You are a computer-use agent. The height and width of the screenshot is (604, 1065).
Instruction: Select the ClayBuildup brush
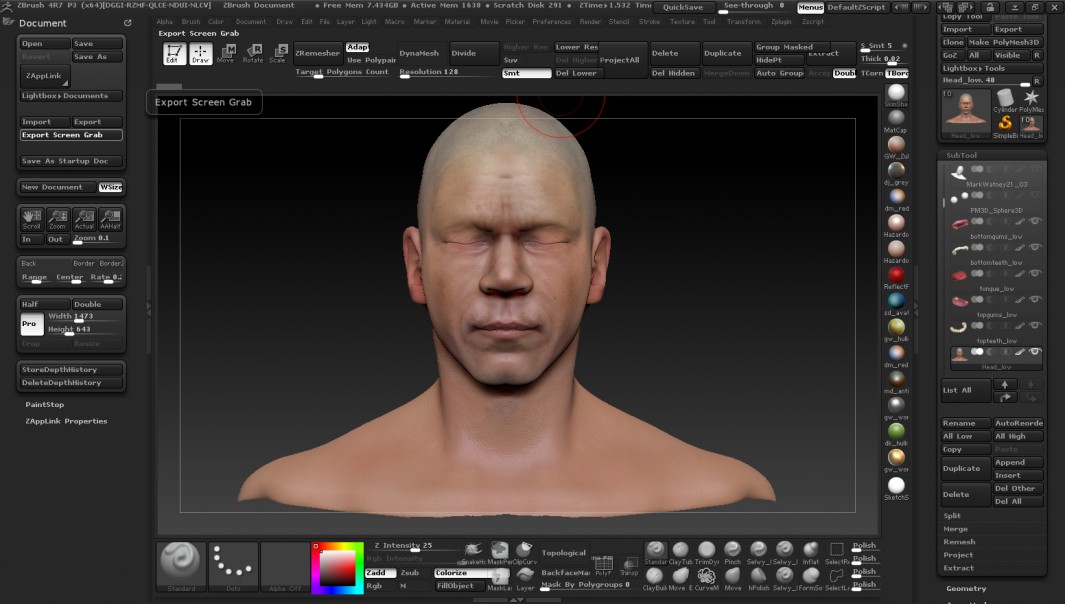click(655, 579)
